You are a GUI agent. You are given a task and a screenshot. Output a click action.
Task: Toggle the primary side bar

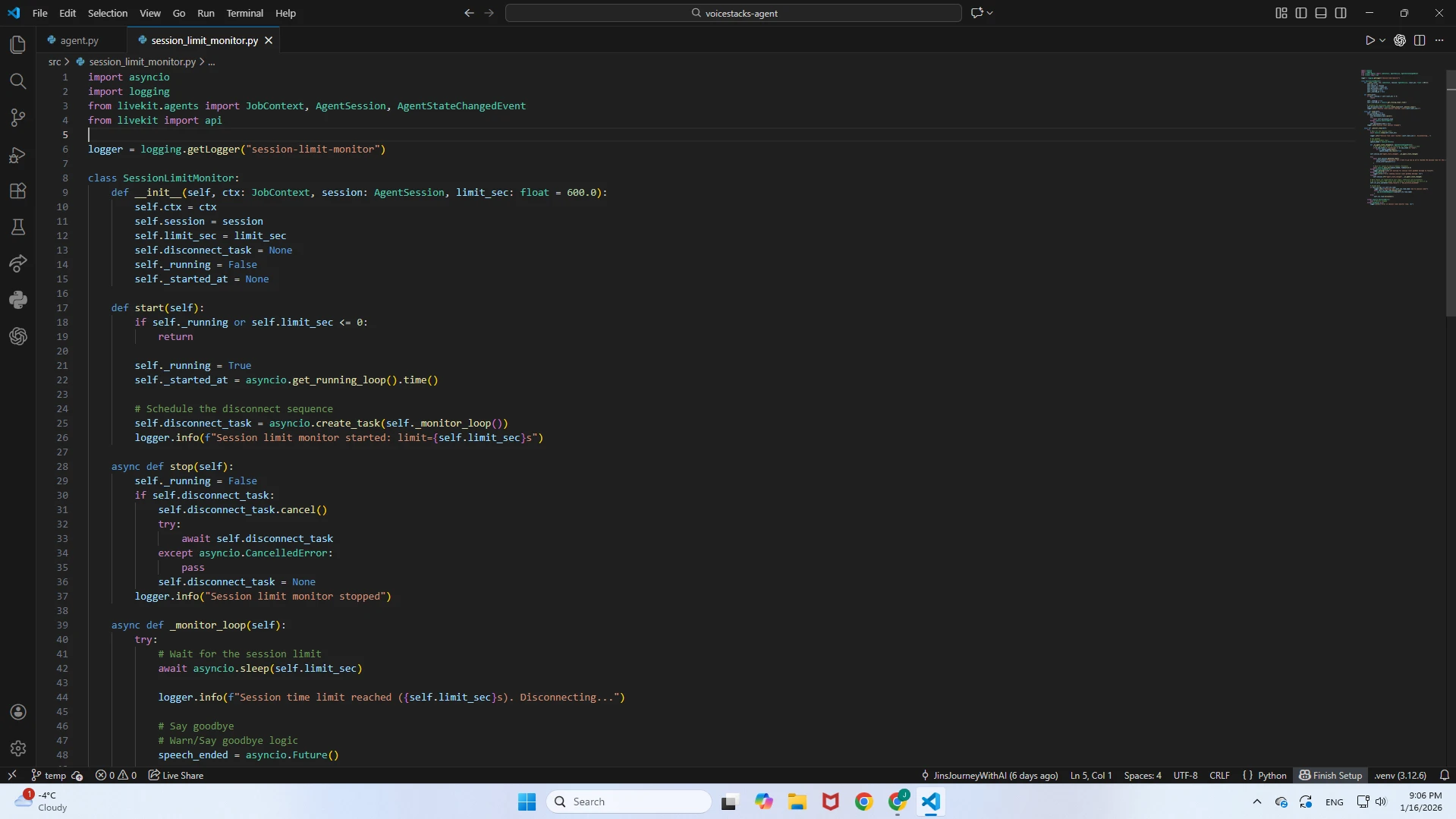tap(1301, 13)
